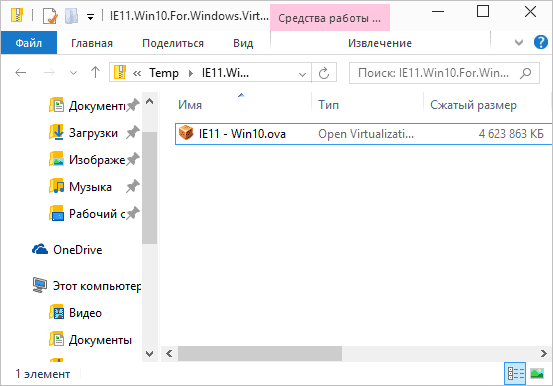Viewport: 553px width, 386px height.
Task: Click the Temp breadcrumb in address bar
Action: [x=164, y=73]
